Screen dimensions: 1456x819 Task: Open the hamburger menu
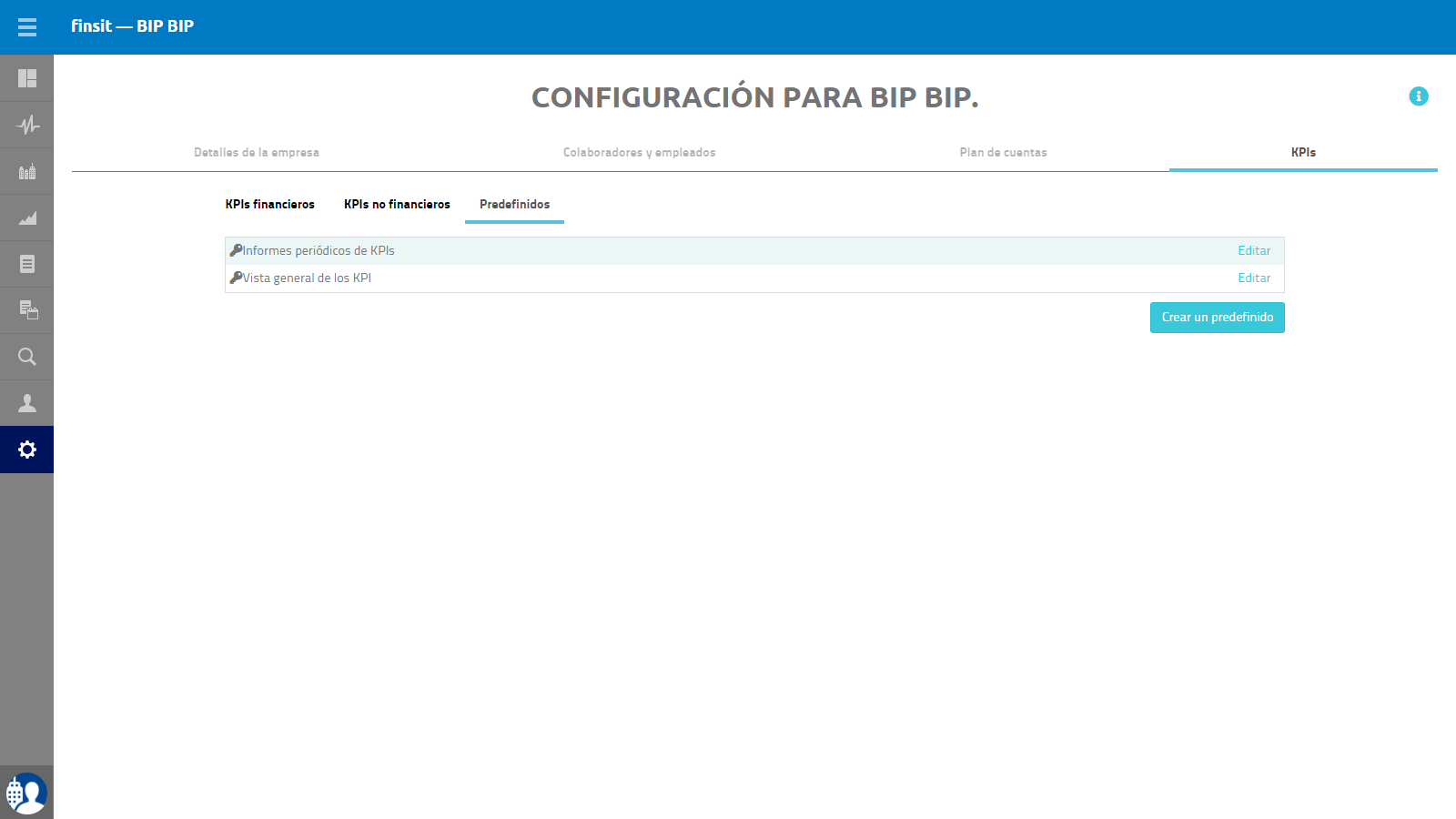(27, 27)
